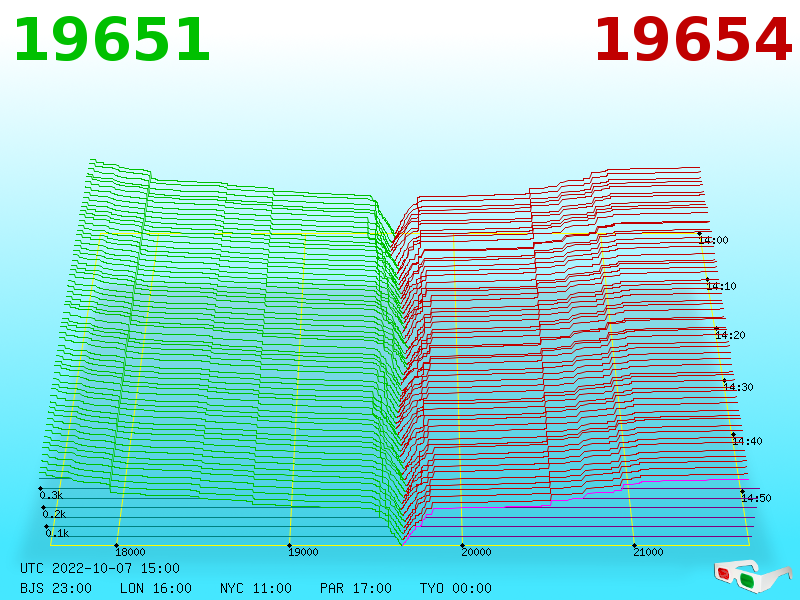Click the 14:00 time axis marker
The height and width of the screenshot is (600, 800).
(x=713, y=240)
